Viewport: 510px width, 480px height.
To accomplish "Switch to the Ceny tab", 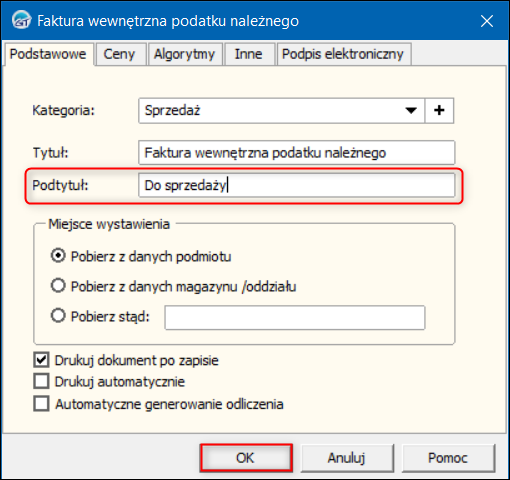I will 119,54.
